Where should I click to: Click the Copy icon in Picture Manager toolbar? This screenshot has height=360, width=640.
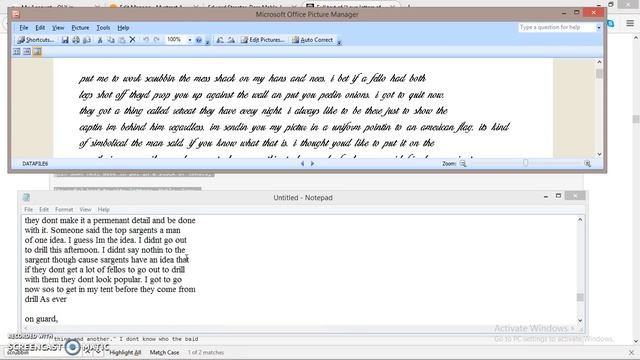[x=111, y=40]
